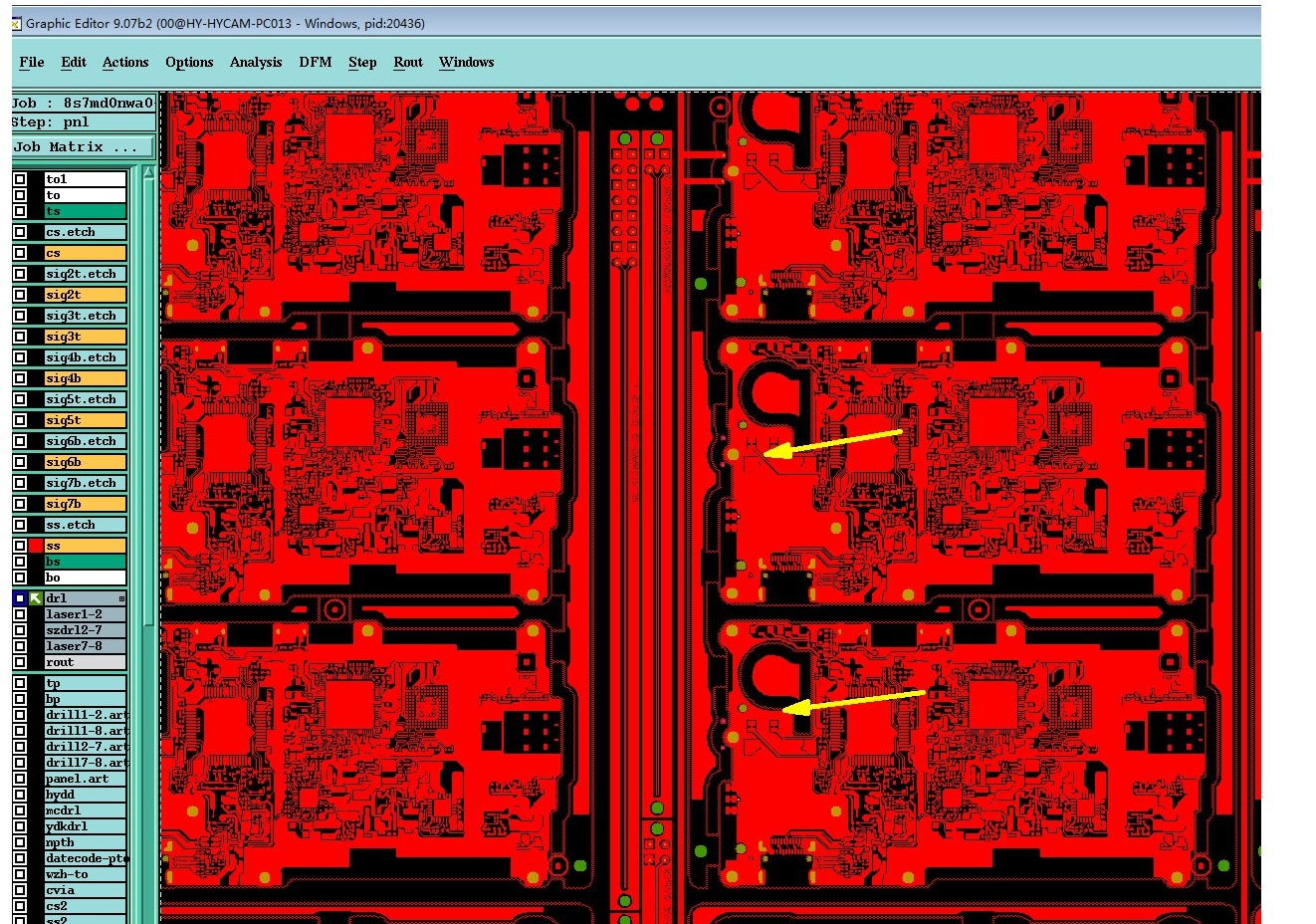Select the laser7-8 layer name
Screen dimensions: 1316x924
(86, 646)
